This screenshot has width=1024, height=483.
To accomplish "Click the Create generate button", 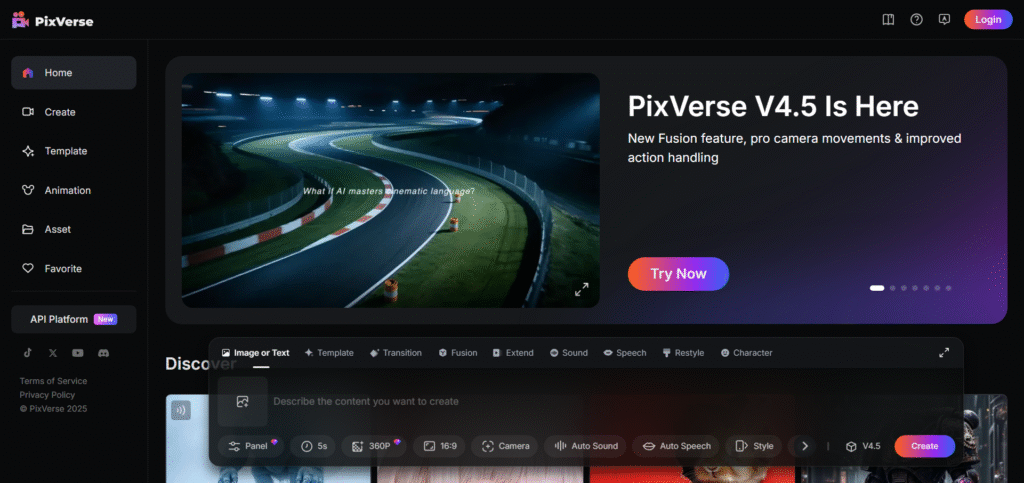I will (x=925, y=446).
